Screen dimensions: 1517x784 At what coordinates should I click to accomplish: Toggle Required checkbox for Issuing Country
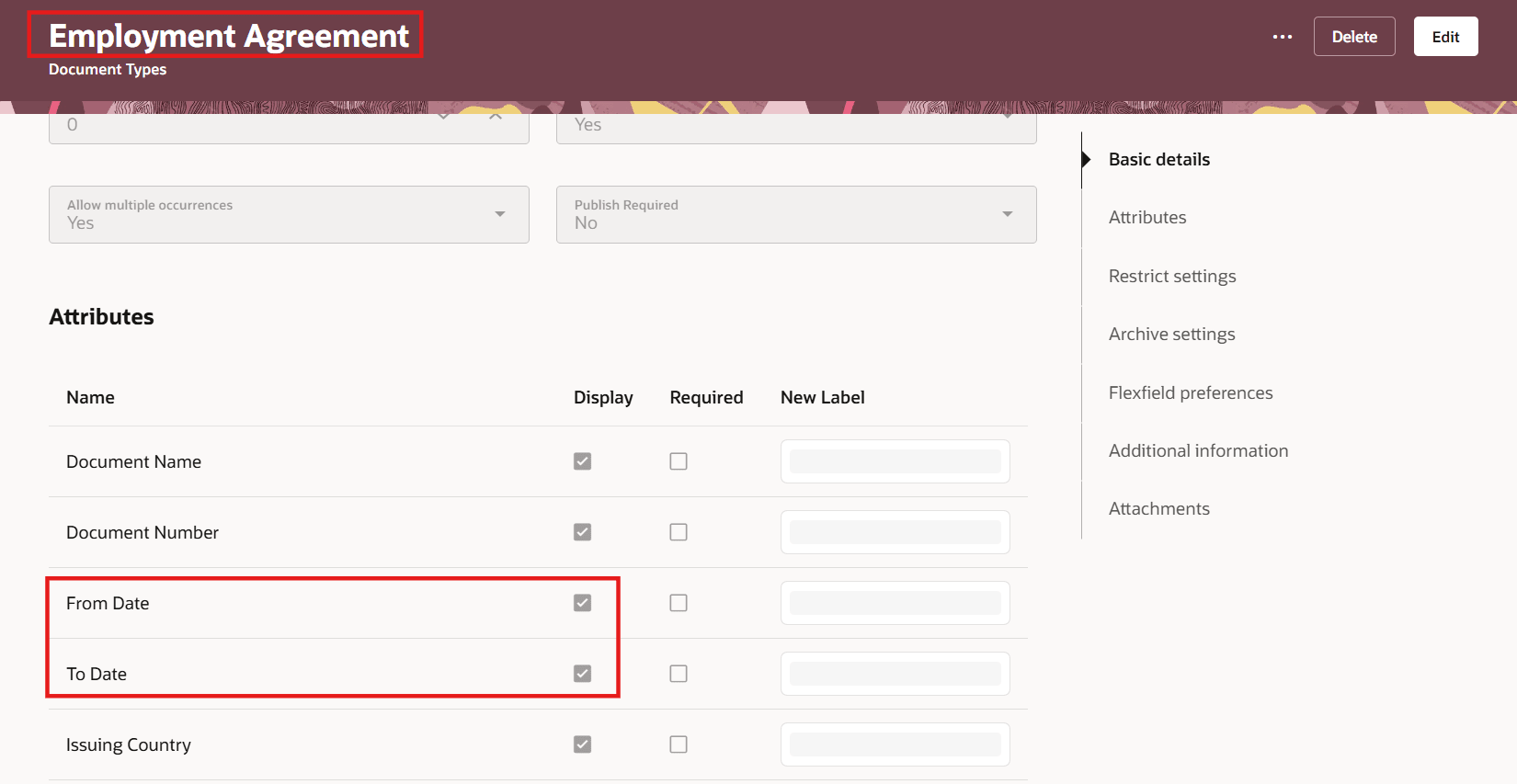(679, 744)
